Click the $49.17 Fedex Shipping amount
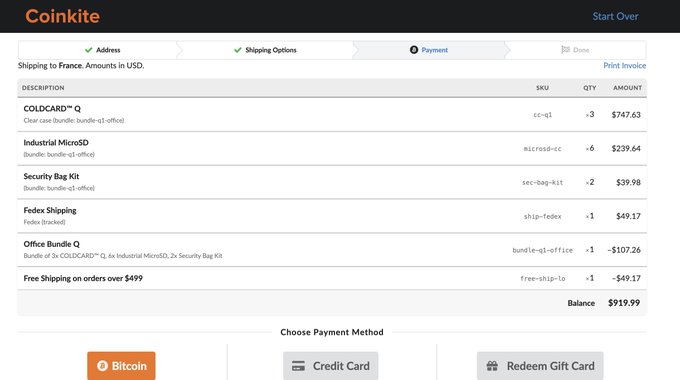This screenshot has height=380, width=680. (628, 216)
